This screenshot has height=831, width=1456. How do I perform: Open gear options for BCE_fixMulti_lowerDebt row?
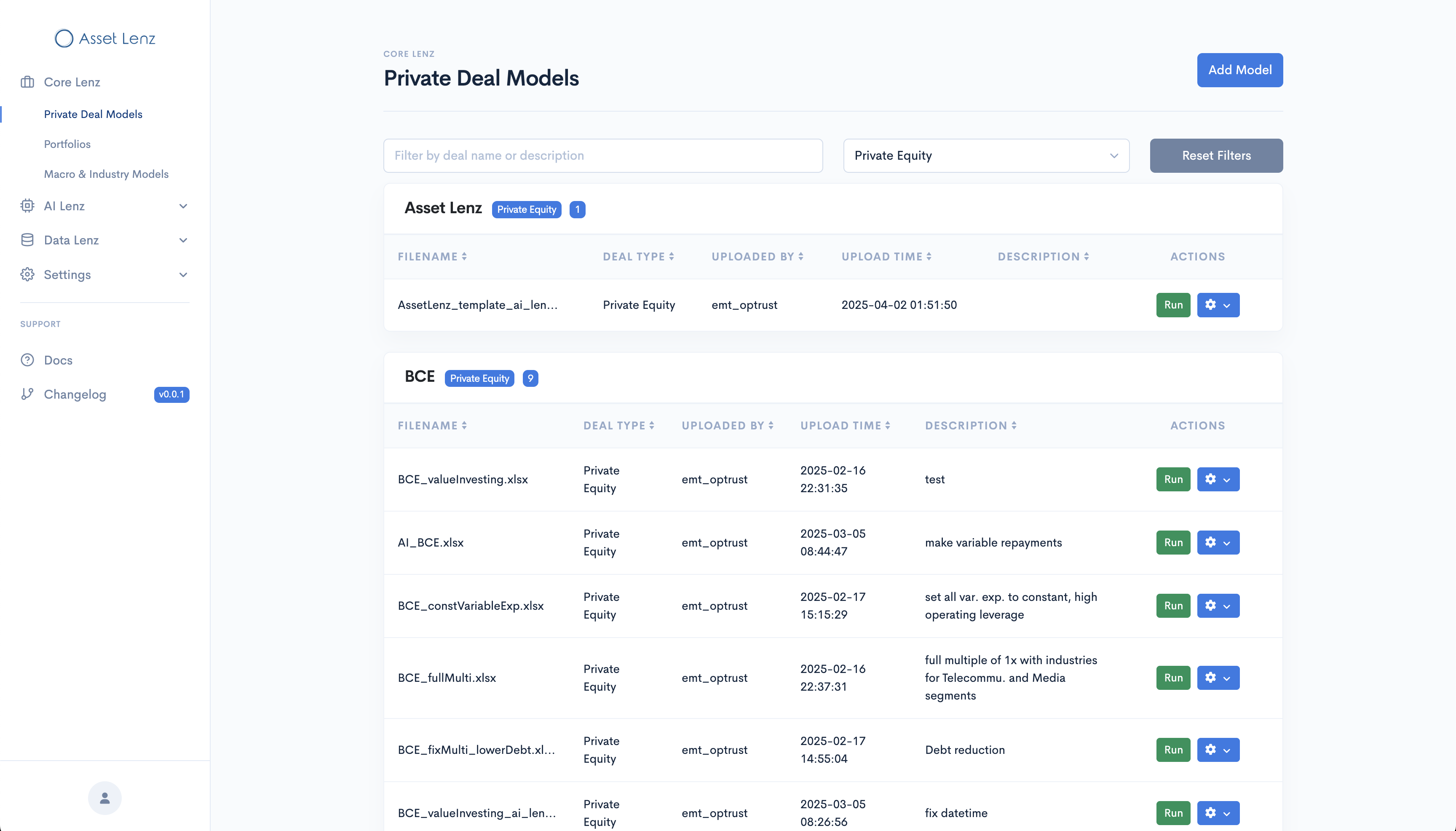(x=1218, y=750)
